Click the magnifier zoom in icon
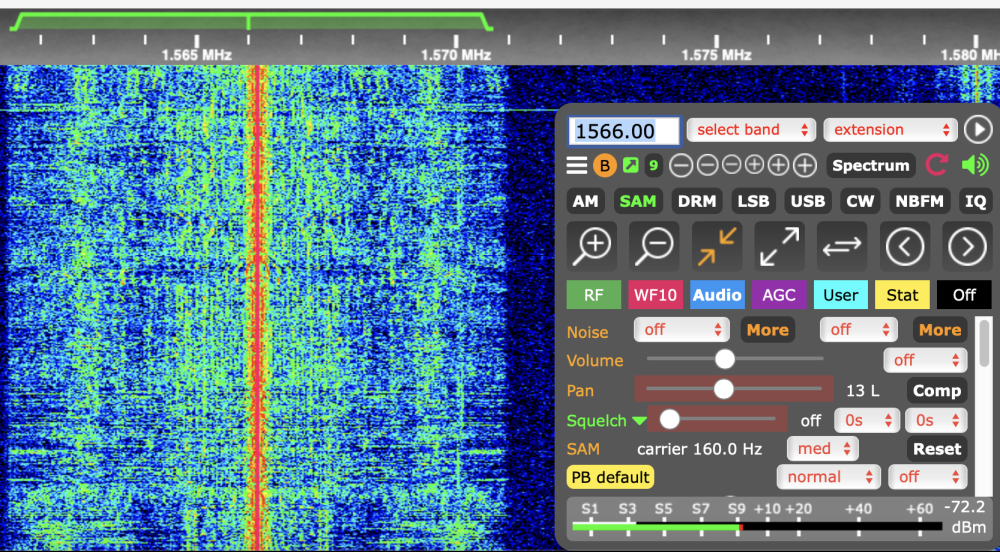Viewport: 1000px width, 552px height. click(592, 246)
